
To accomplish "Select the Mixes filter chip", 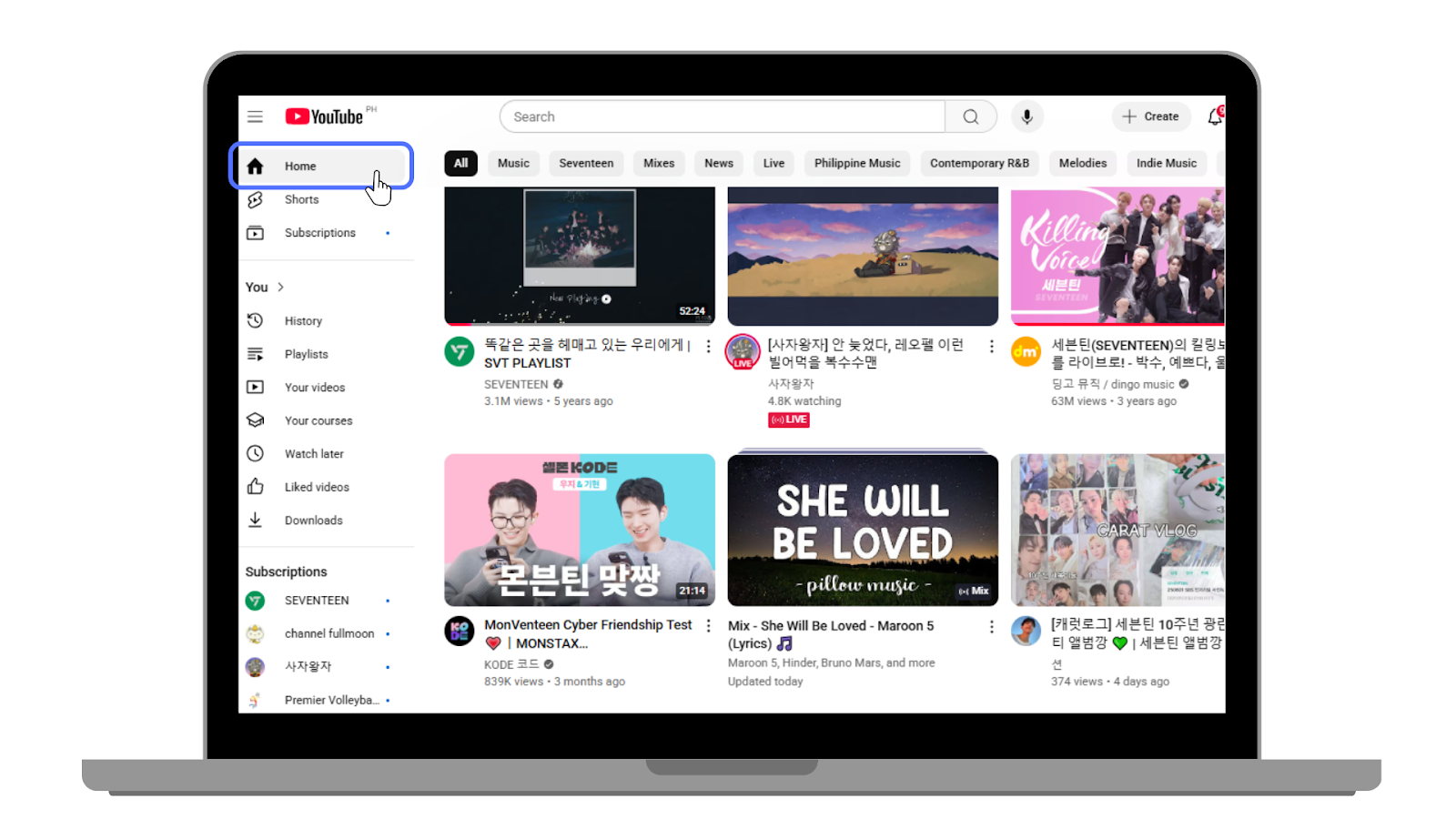I will 659,163.
